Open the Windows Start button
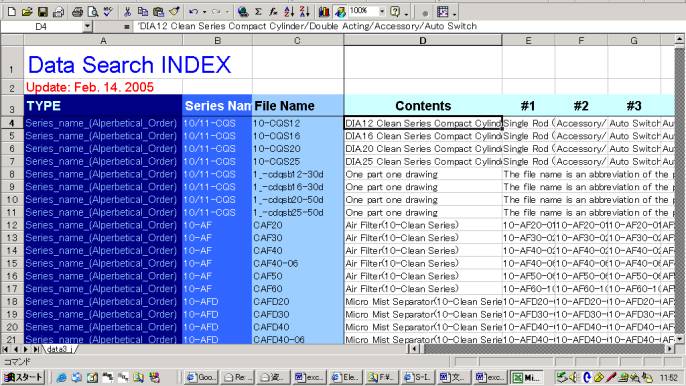This screenshot has height=386, width=686. click(x=23, y=377)
